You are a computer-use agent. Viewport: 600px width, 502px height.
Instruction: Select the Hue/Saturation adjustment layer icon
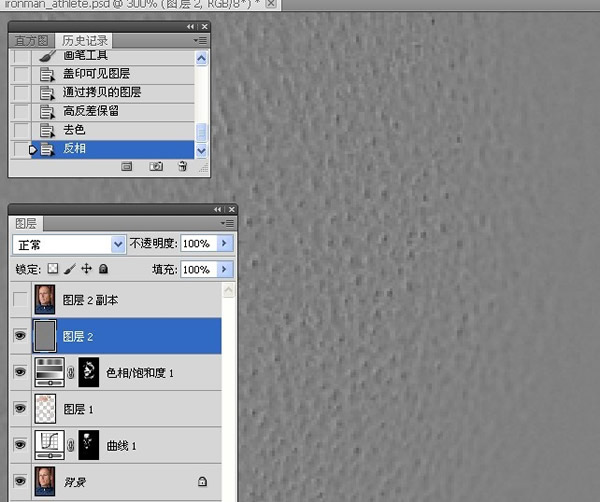pos(49,372)
